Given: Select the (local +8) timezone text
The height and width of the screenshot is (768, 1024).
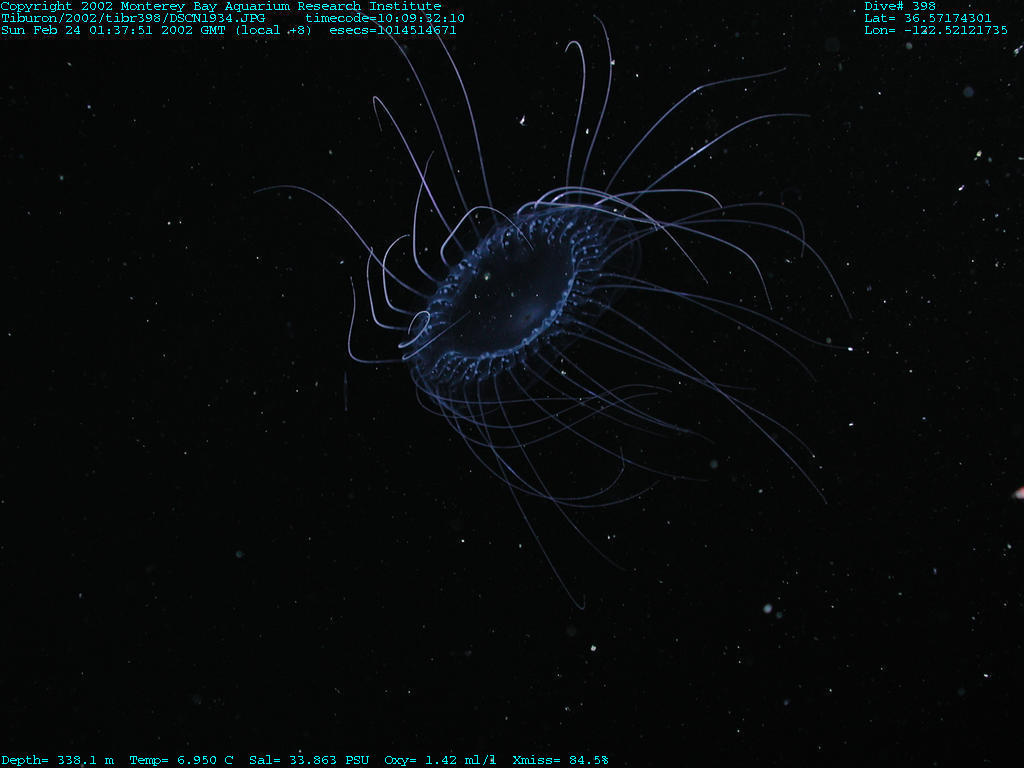Looking at the screenshot, I should 273,30.
